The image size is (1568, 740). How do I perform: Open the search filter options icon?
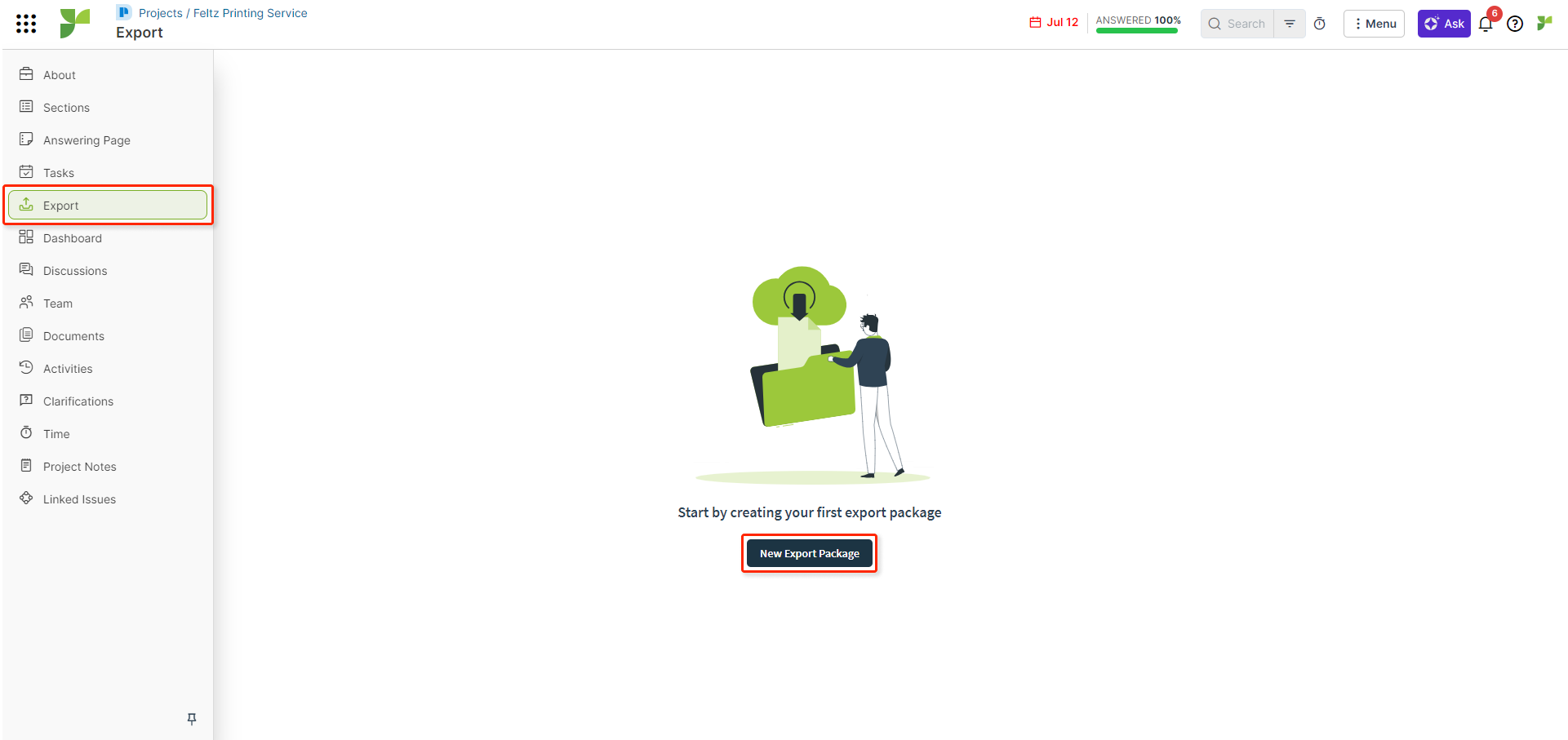click(x=1290, y=24)
